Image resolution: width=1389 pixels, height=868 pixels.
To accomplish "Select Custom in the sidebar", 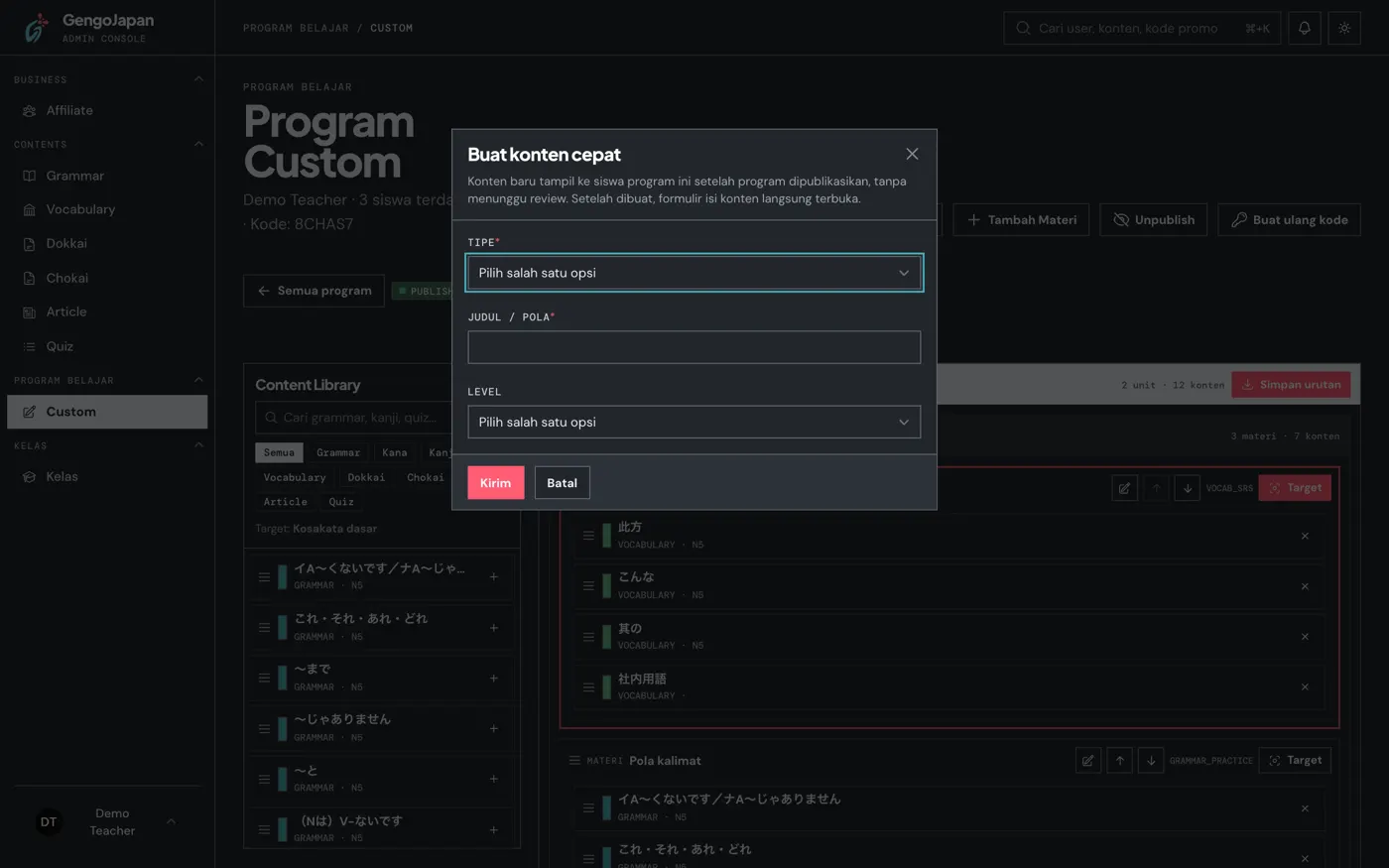I will [107, 412].
